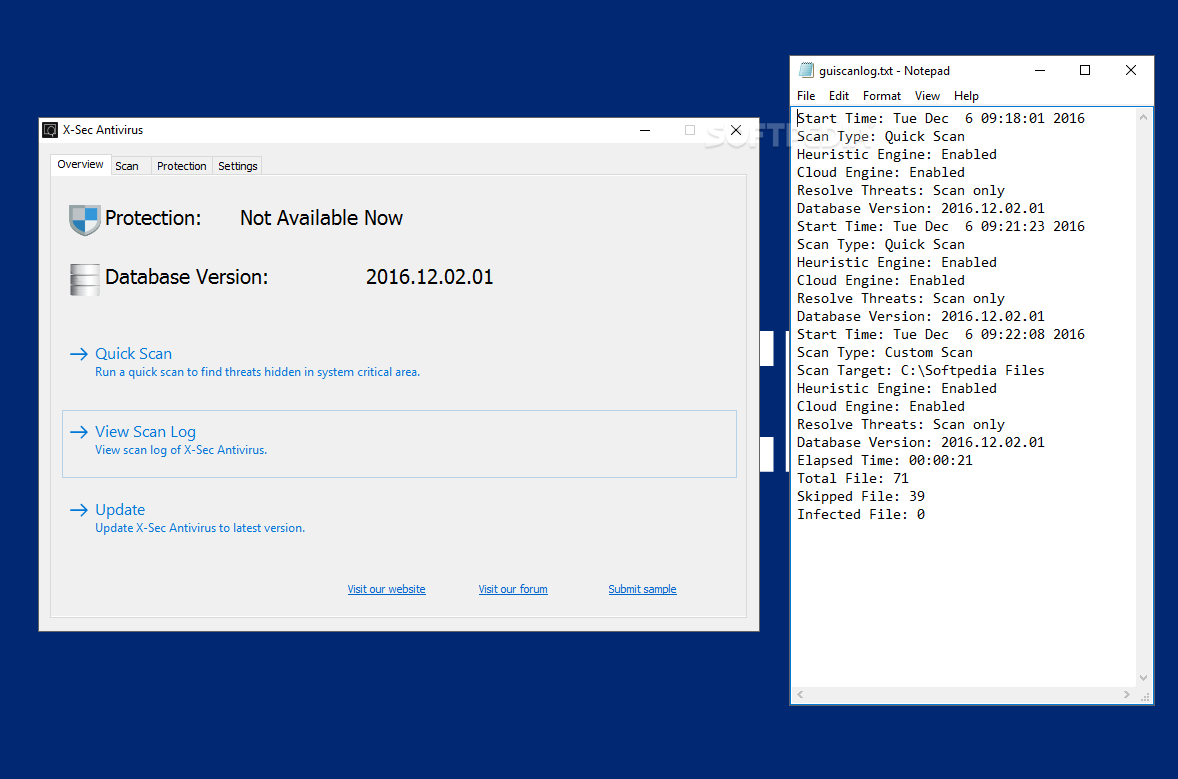Click 'Run a quick scan to find threats' description

(257, 372)
